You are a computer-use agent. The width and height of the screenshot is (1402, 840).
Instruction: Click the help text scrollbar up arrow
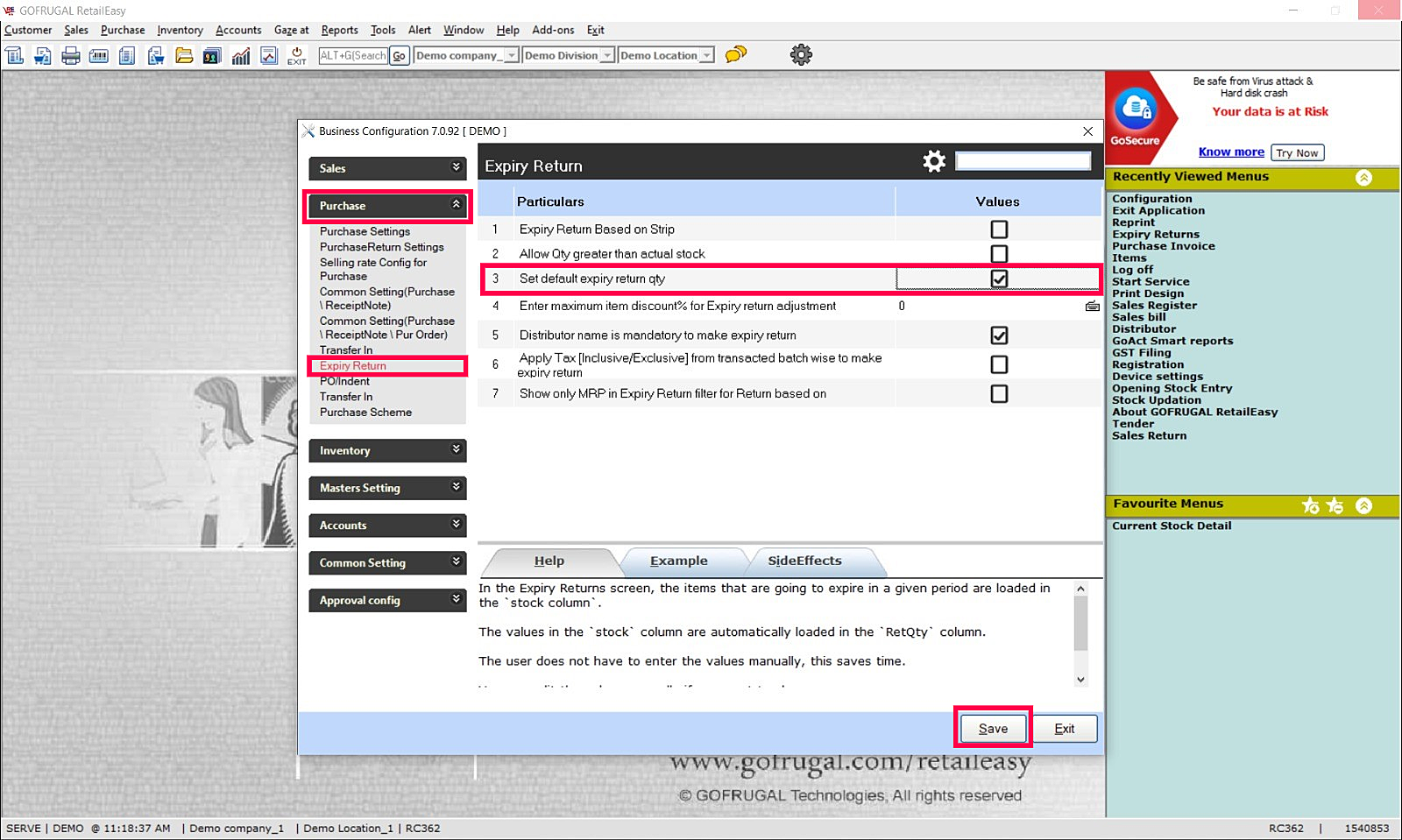[1080, 589]
